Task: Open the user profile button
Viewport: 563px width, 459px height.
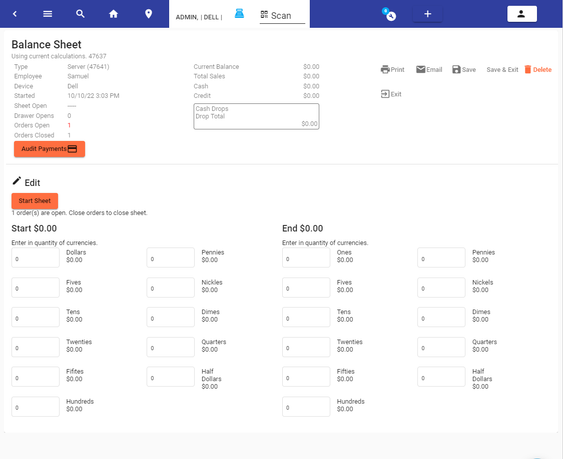Action: [x=522, y=14]
